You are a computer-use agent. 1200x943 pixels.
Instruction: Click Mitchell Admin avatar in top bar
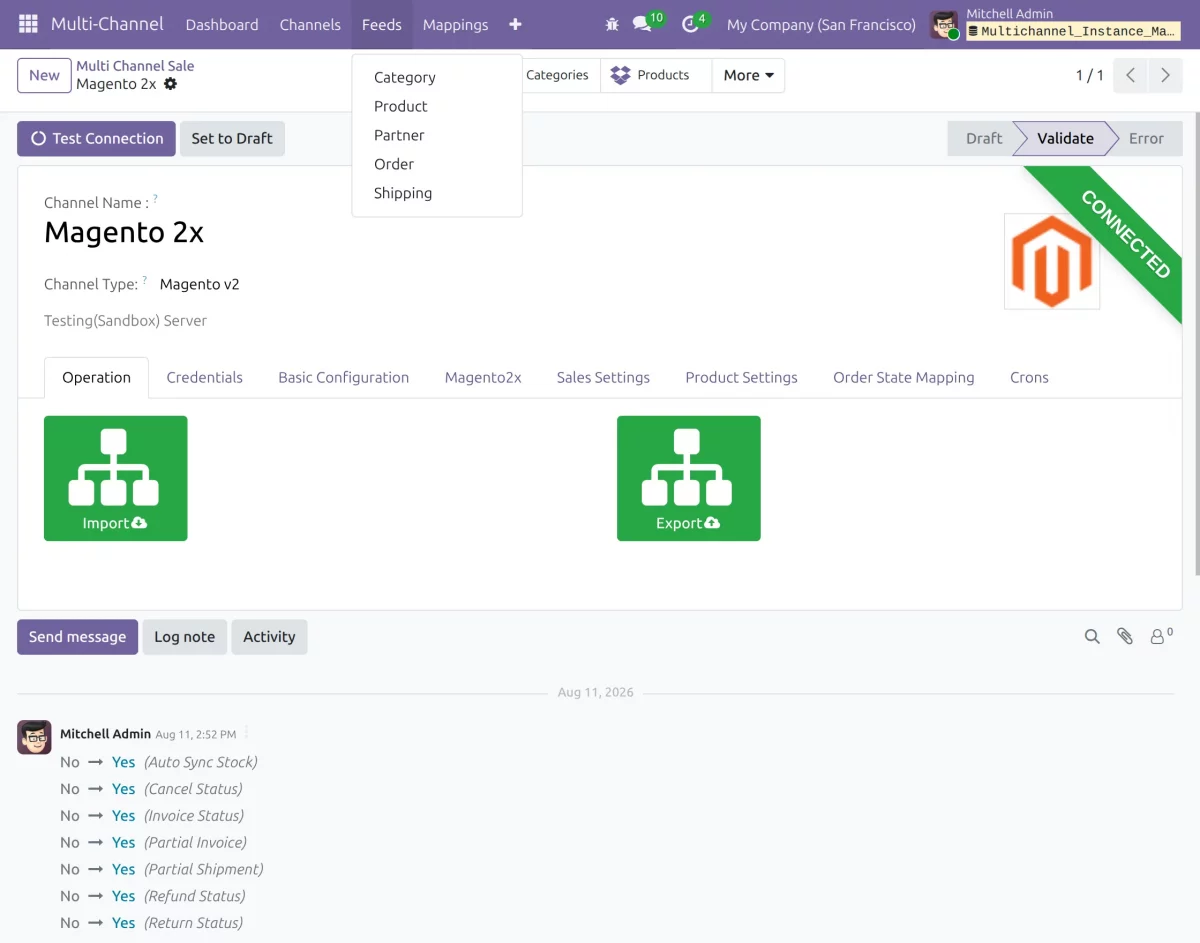pyautogui.click(x=944, y=25)
